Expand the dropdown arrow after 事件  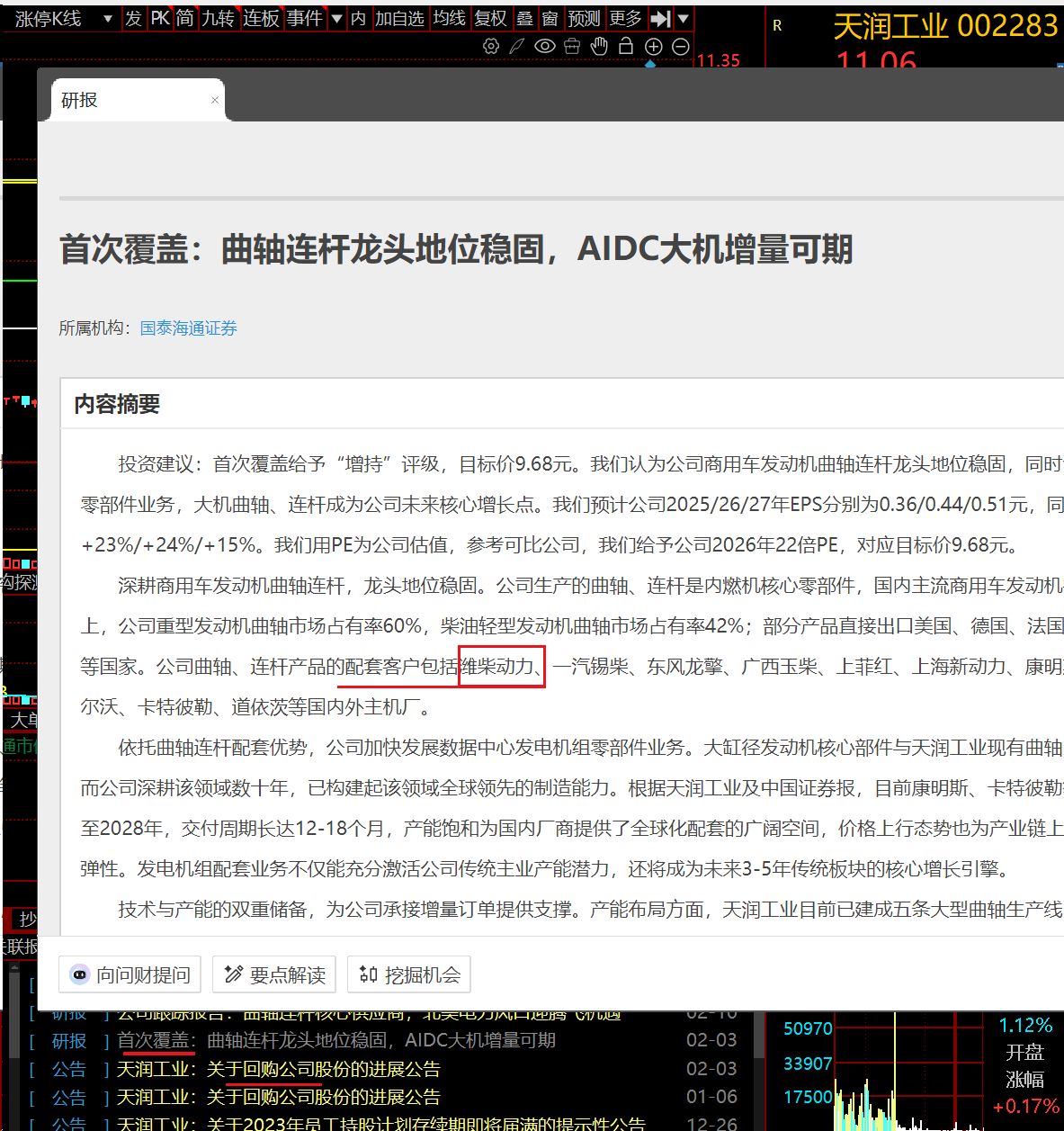(337, 18)
